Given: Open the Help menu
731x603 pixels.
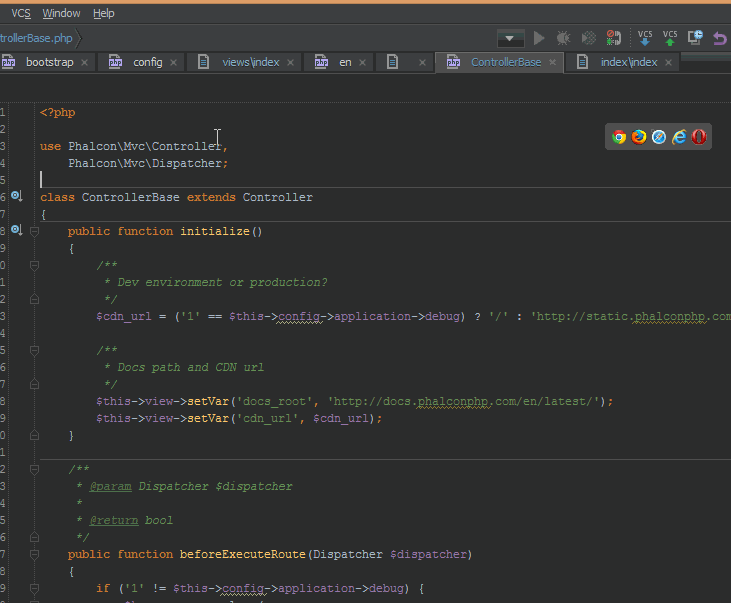Looking at the screenshot, I should [x=103, y=13].
